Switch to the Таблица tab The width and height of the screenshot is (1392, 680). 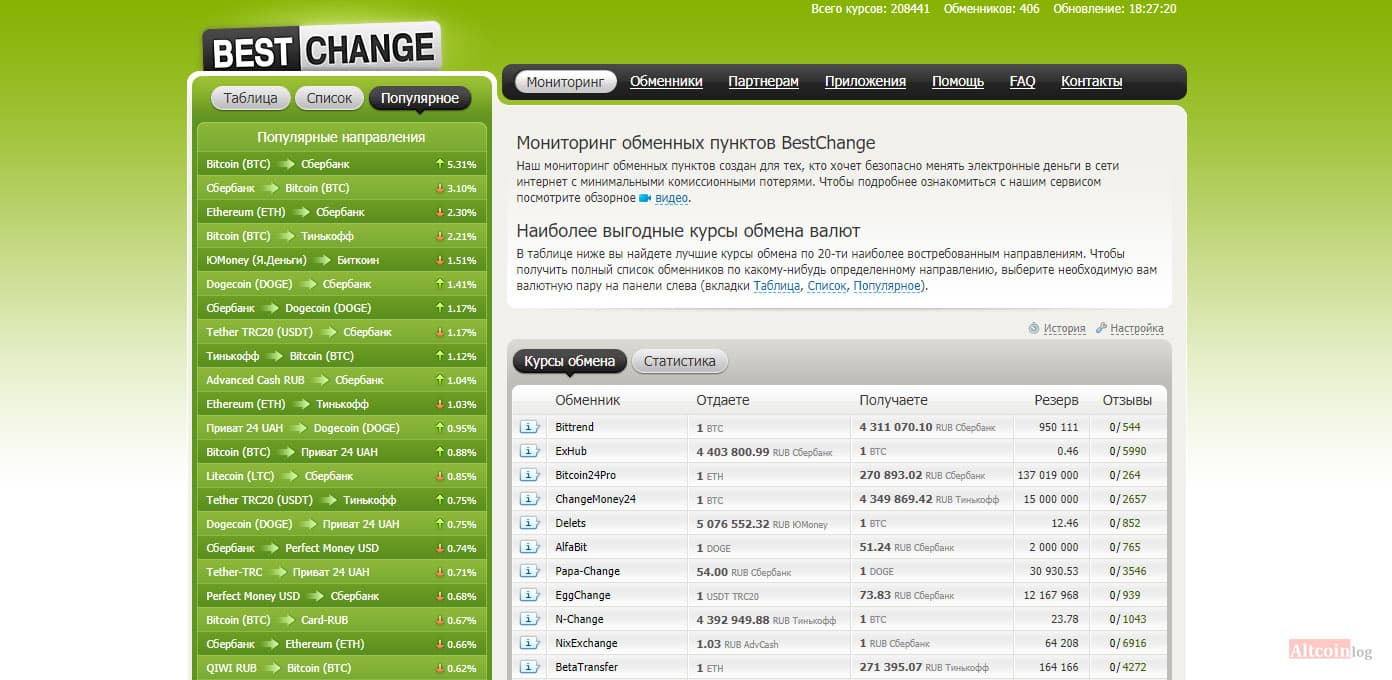(250, 98)
